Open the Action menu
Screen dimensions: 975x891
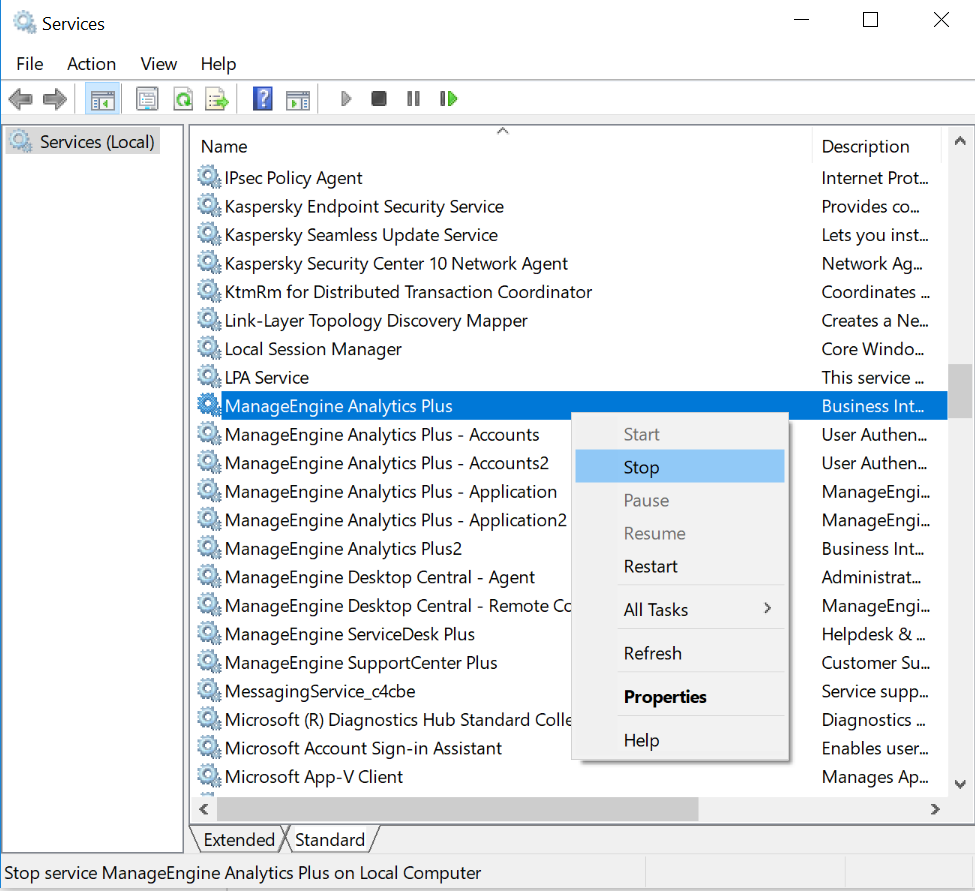[91, 64]
